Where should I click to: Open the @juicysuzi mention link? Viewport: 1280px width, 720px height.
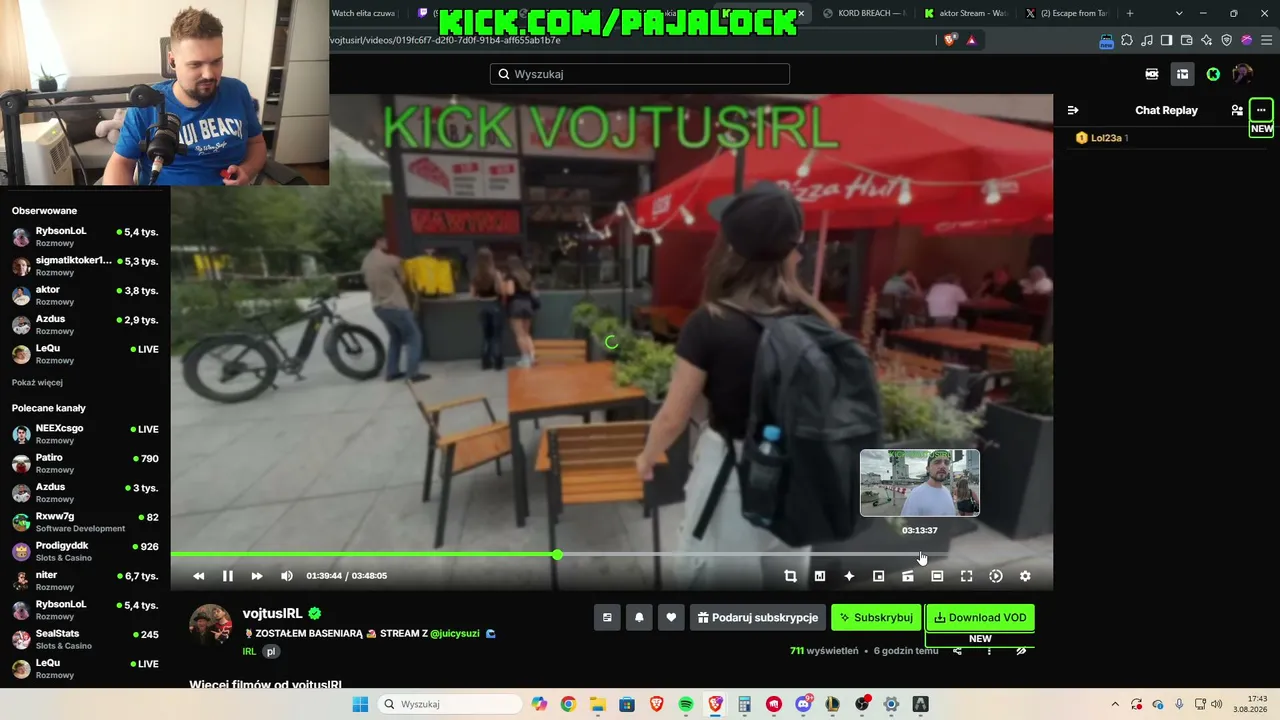click(x=455, y=633)
